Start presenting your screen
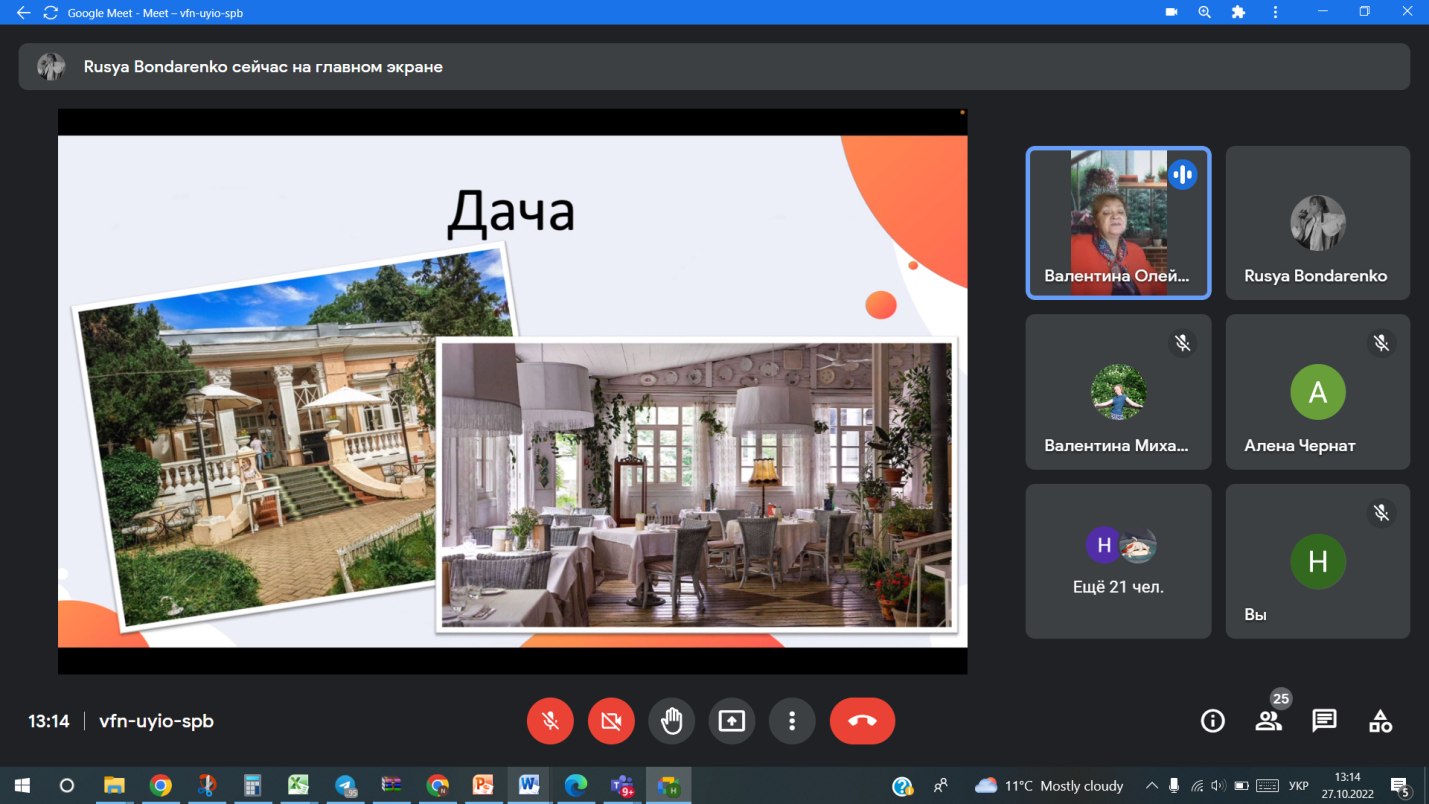The image size is (1429, 804). click(x=732, y=721)
